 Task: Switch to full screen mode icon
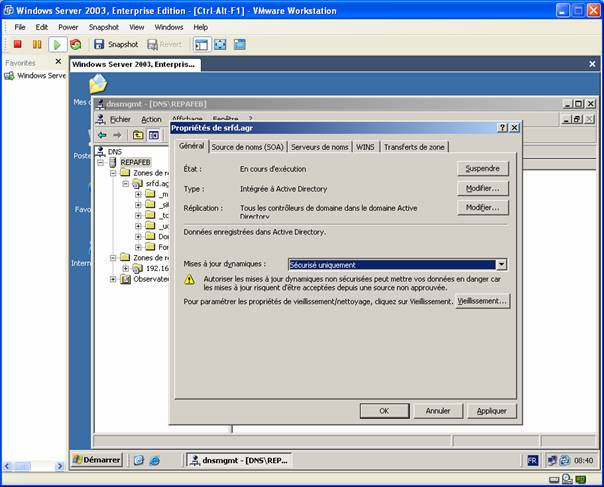[x=220, y=45]
